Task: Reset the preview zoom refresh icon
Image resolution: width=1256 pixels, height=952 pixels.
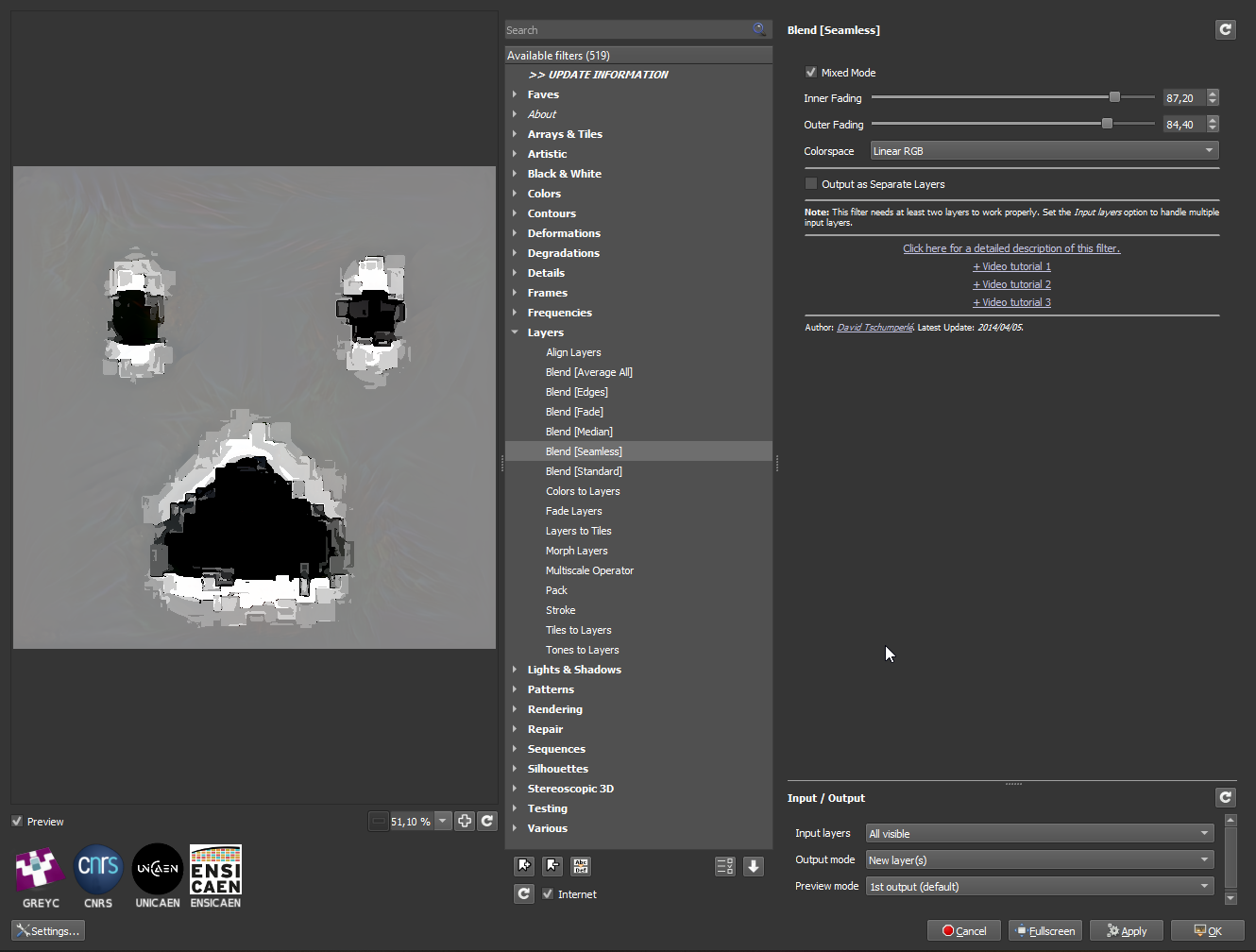Action: coord(487,821)
